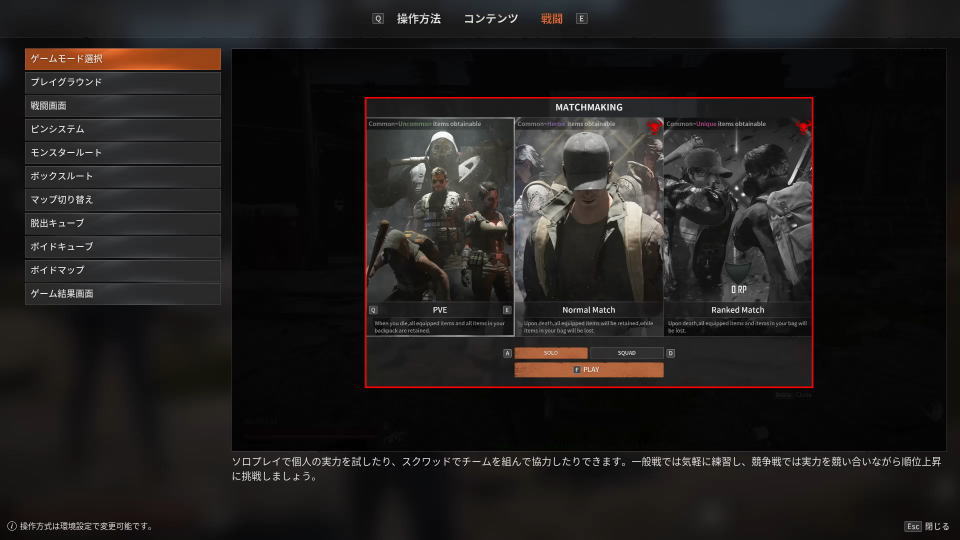
Task: Click the E key icon beside 戦闘
Action: (x=582, y=19)
